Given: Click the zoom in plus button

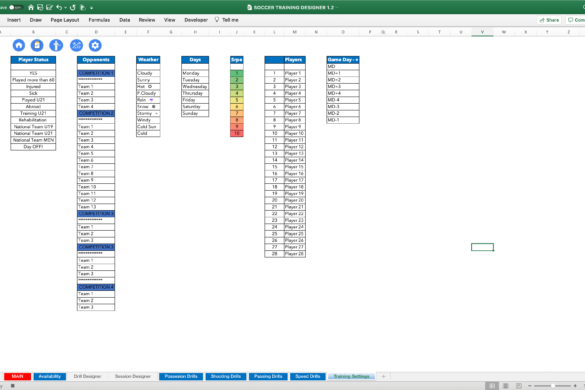Looking at the screenshot, I should point(575,386).
